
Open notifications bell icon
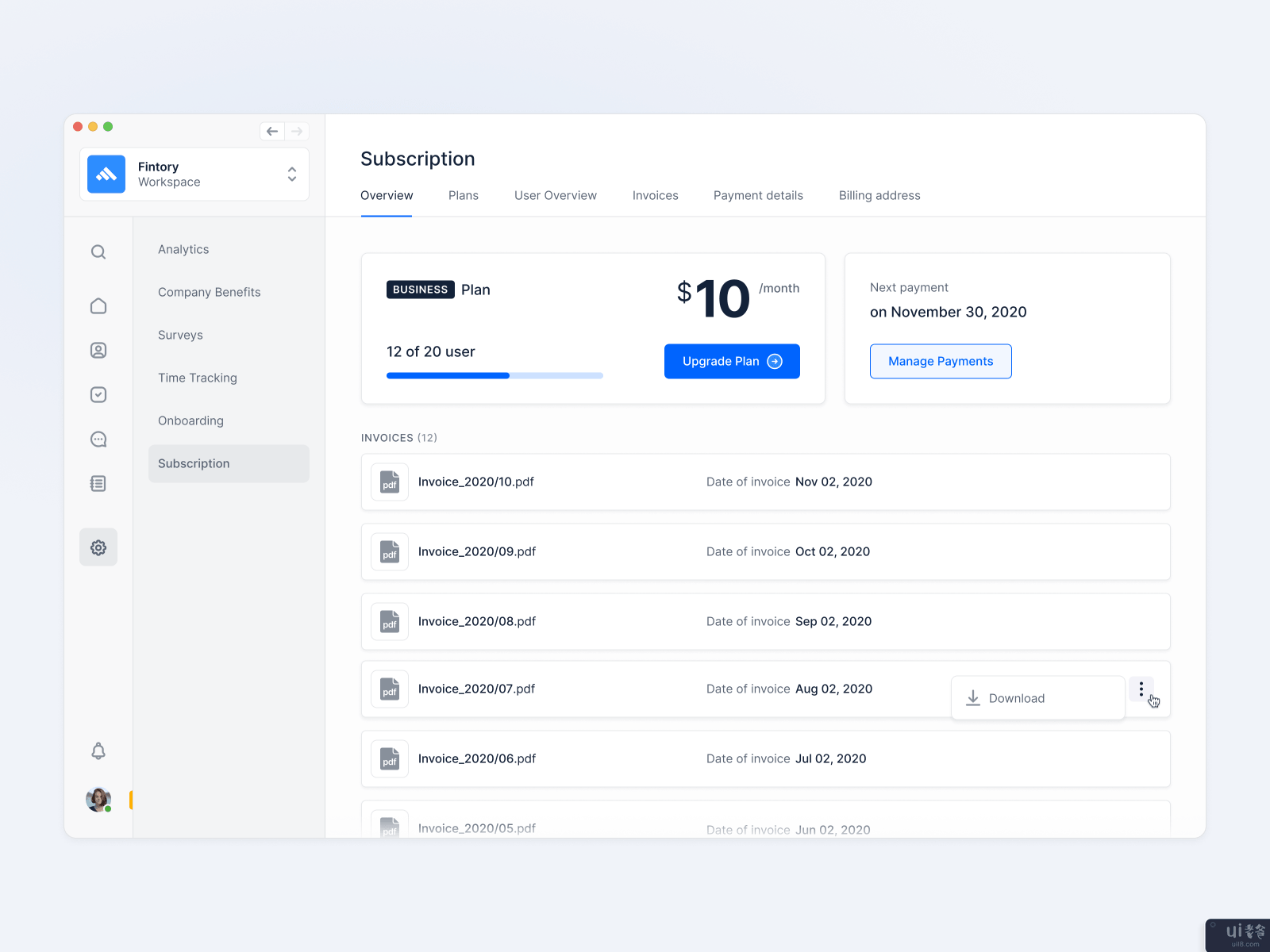click(x=98, y=751)
